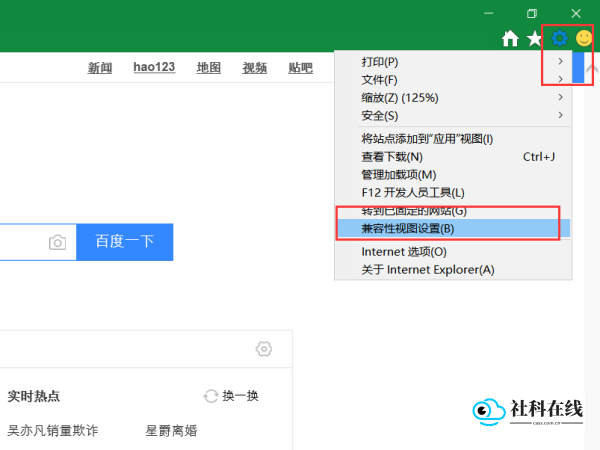Expand the 打印(P) submenu arrow

pyautogui.click(x=561, y=61)
